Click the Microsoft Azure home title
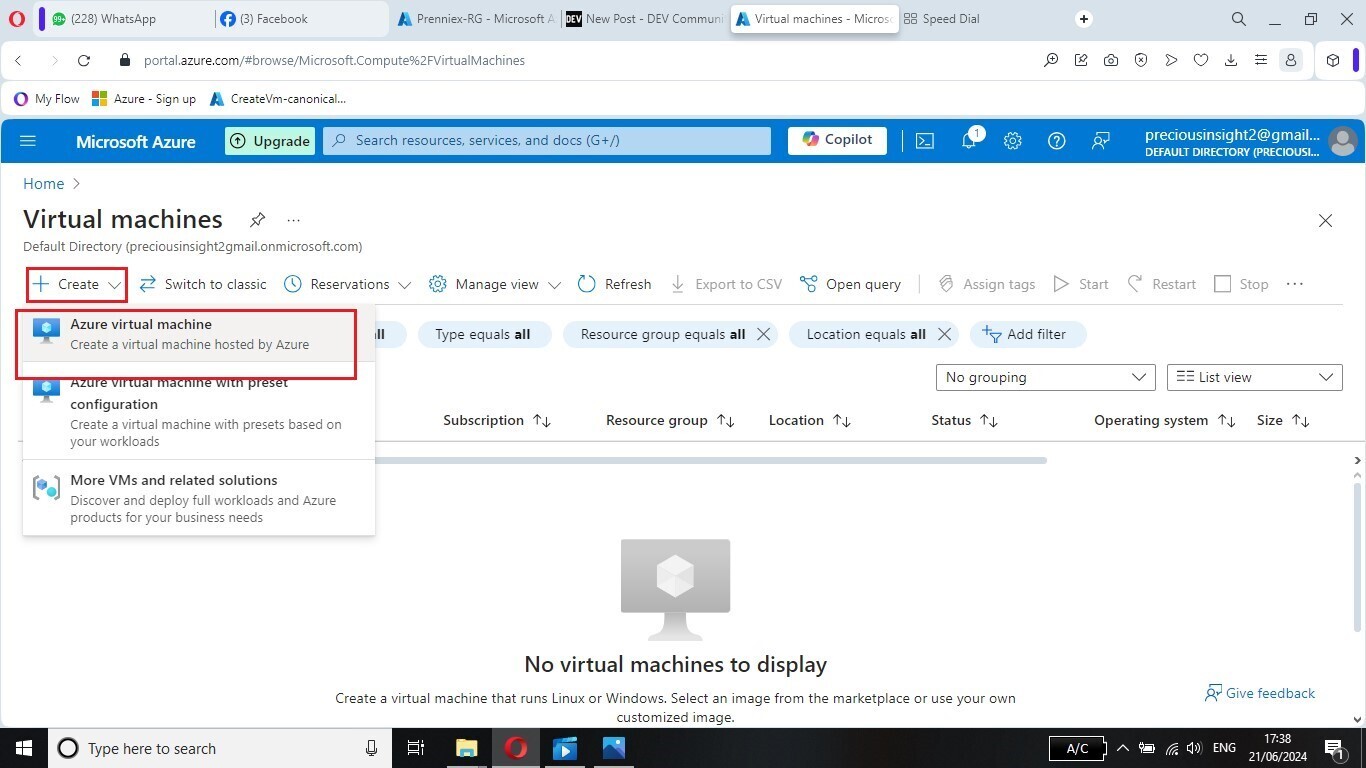Viewport: 1366px width, 768px height. (x=136, y=141)
